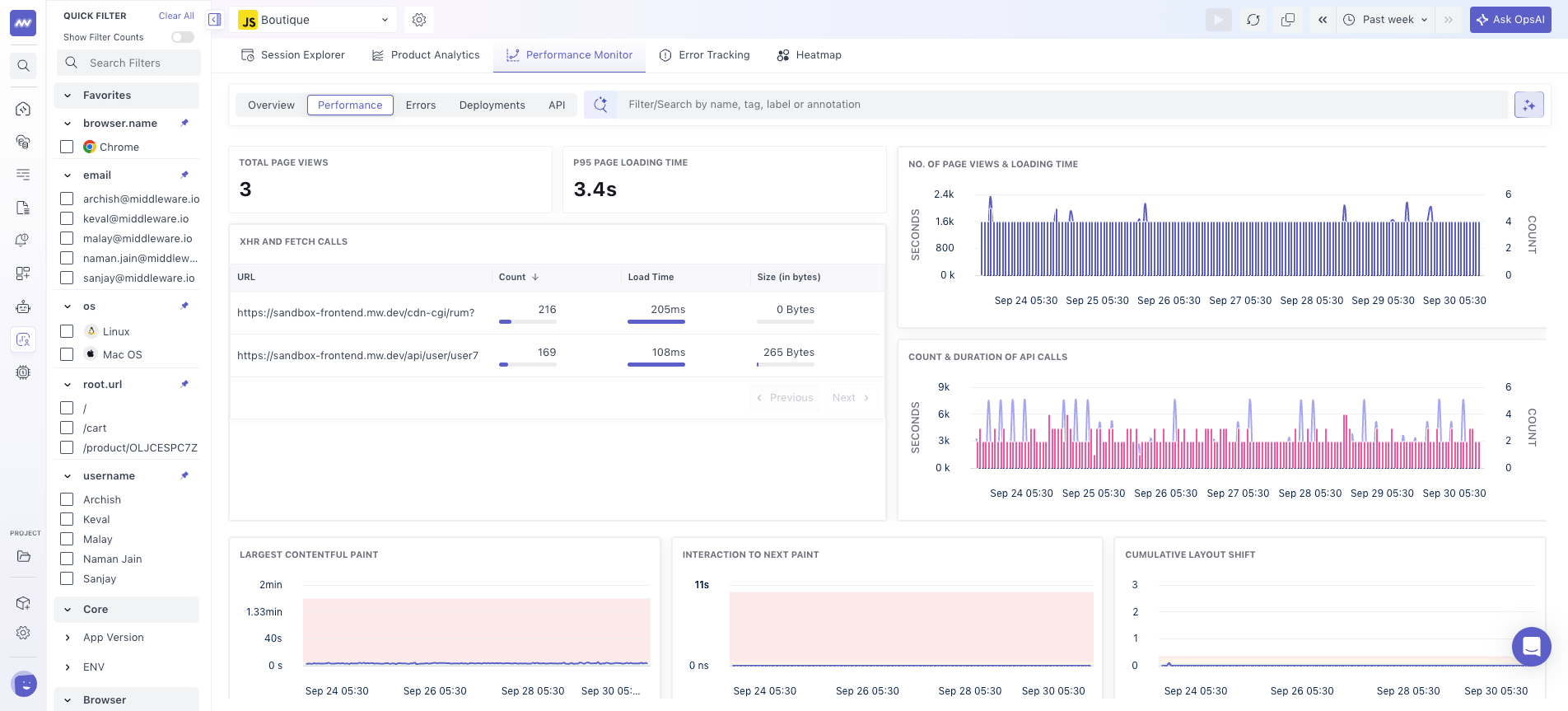Click the Filter/Search by name field
The image size is (1568, 711).
point(1062,105)
